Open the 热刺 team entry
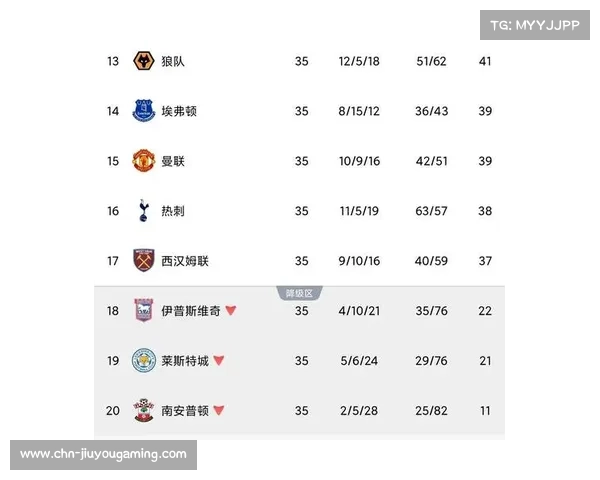Image resolution: width=600 pixels, height=480 pixels. [173, 211]
